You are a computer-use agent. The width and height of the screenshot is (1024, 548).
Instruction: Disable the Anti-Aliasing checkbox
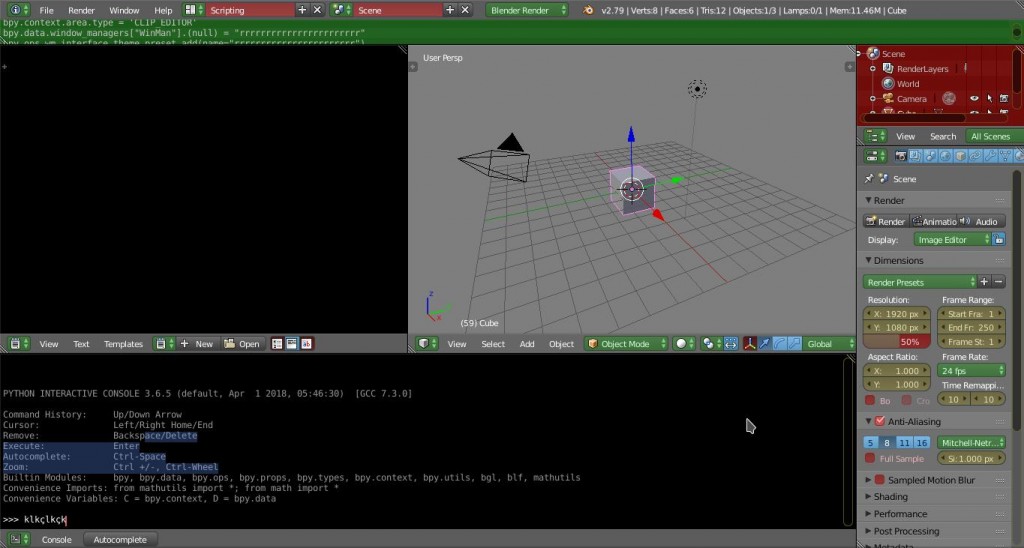tap(880, 421)
